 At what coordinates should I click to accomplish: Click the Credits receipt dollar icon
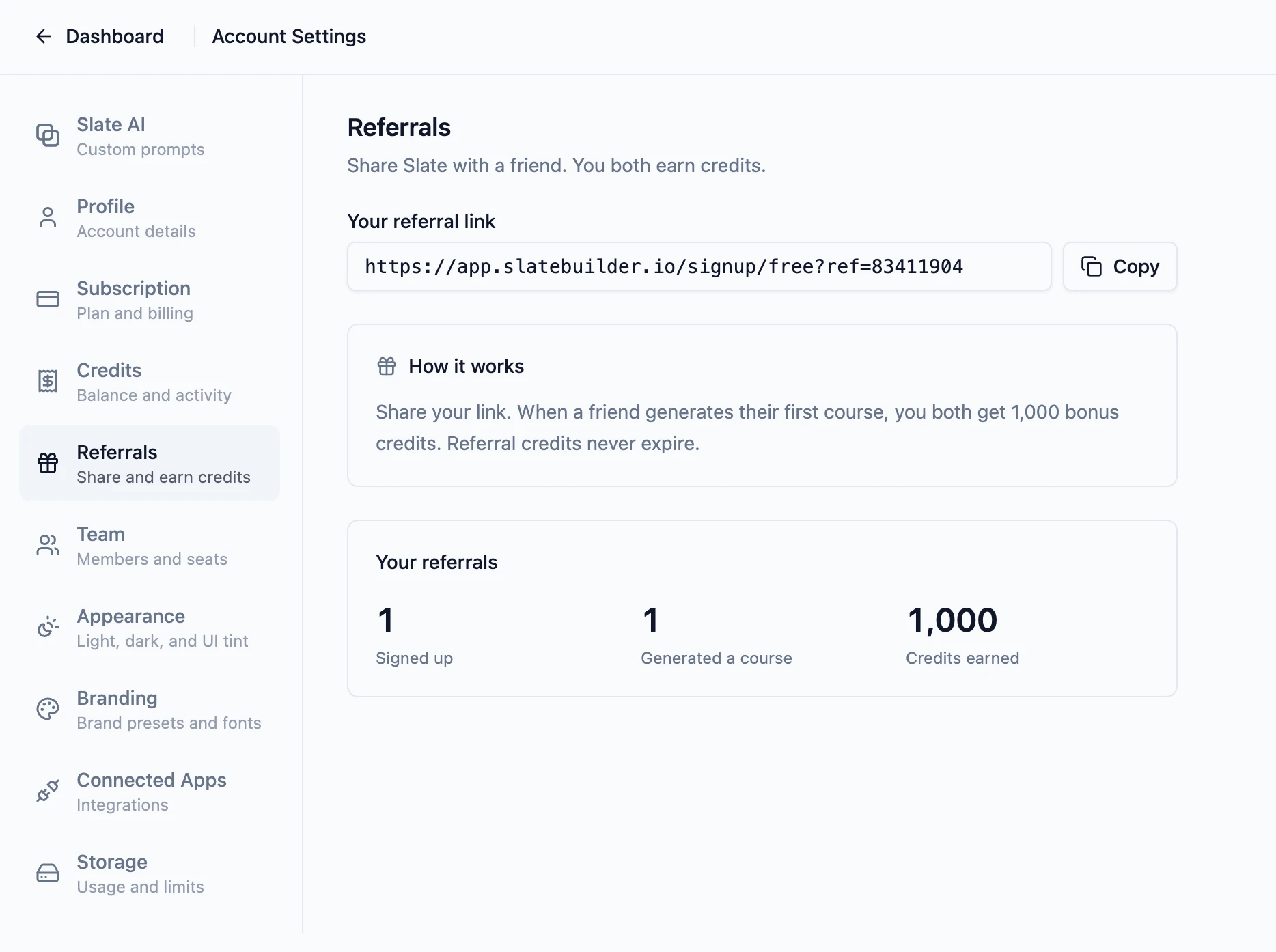pos(48,381)
